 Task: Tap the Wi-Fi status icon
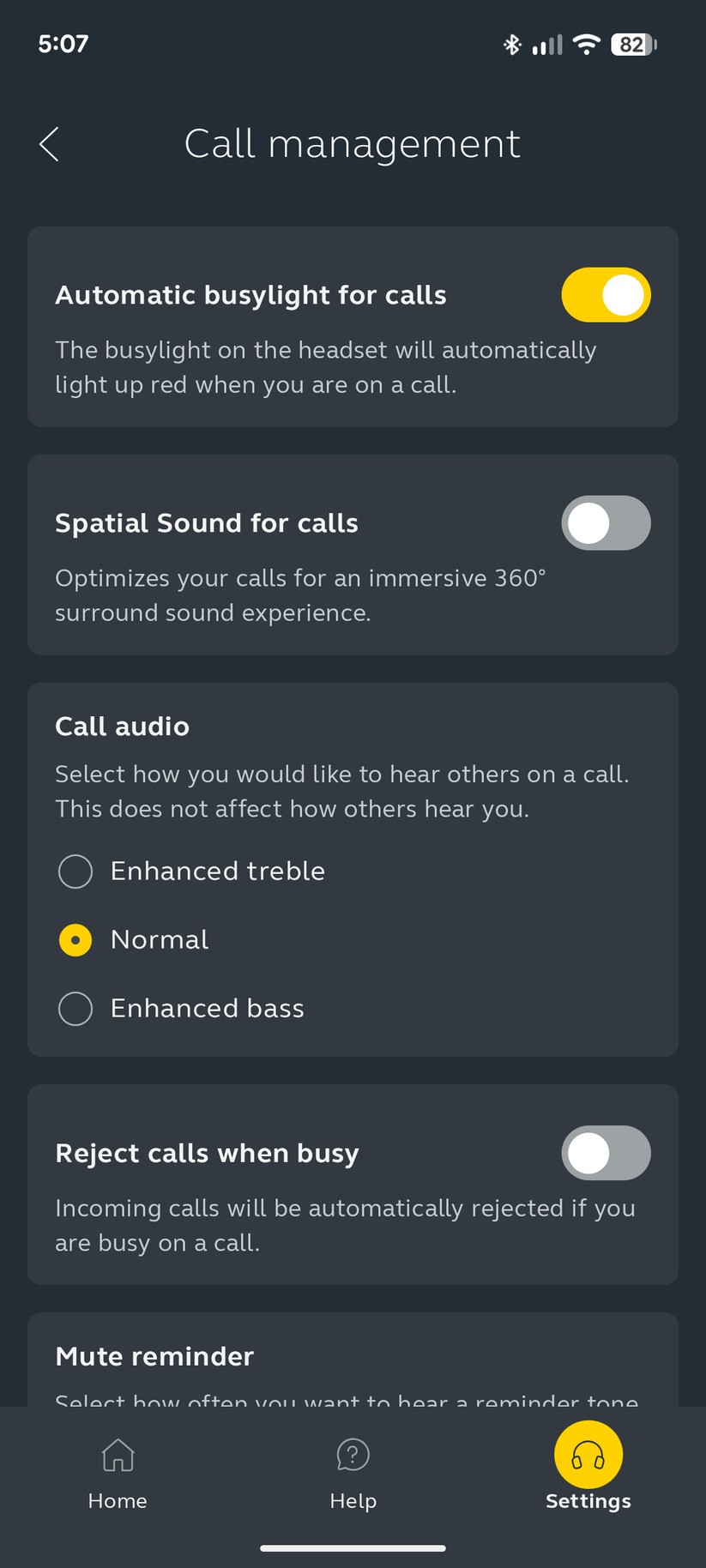tap(585, 45)
